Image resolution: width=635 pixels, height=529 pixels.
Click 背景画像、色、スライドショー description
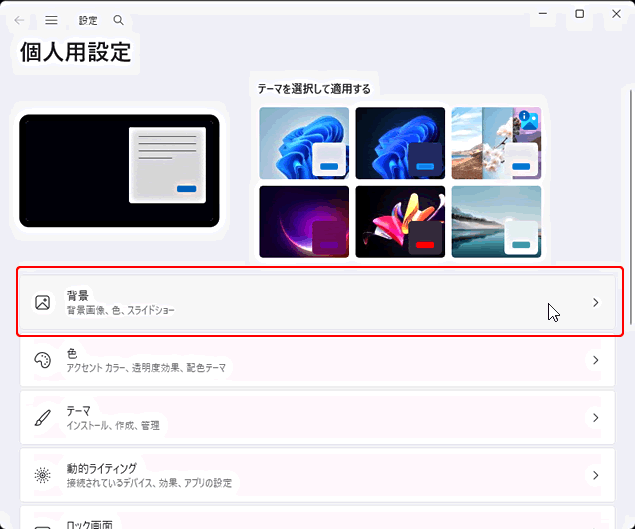(x=120, y=310)
